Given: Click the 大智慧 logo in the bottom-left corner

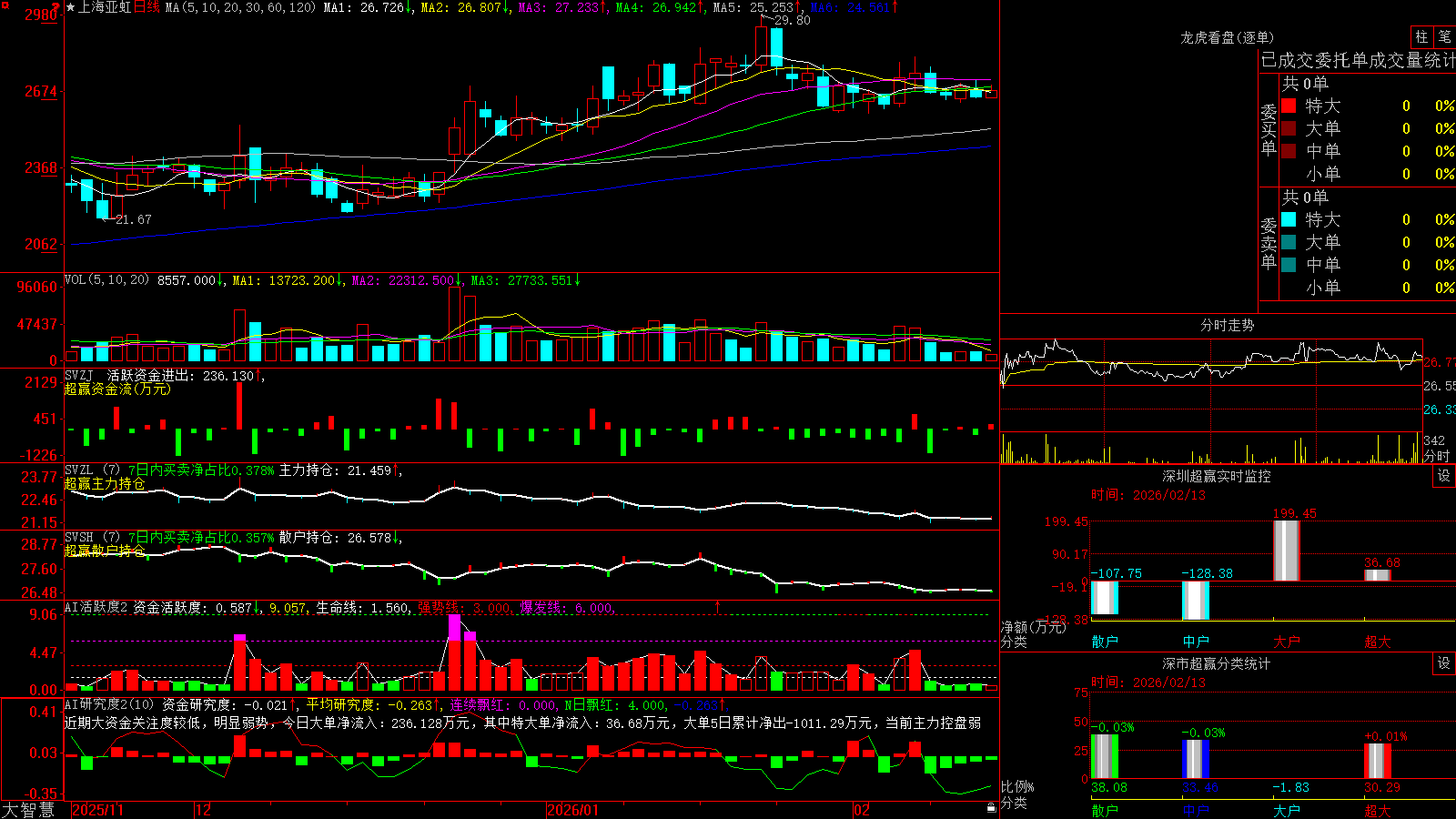Looking at the screenshot, I should [x=28, y=810].
